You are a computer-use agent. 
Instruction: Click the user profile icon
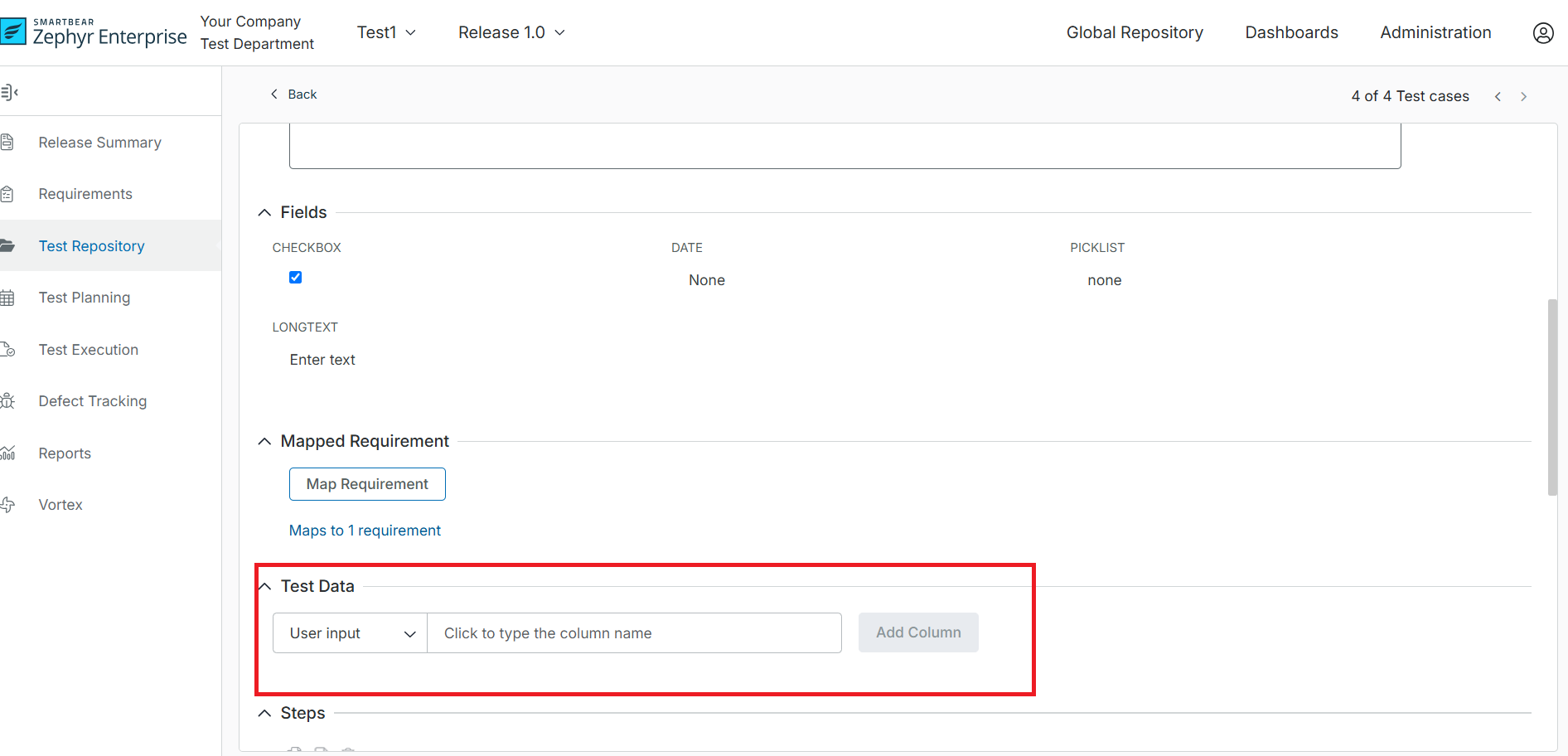tap(1542, 33)
